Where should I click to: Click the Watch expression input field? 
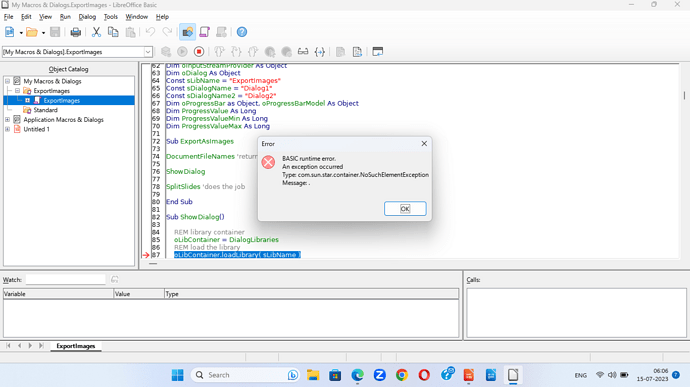tap(66, 280)
